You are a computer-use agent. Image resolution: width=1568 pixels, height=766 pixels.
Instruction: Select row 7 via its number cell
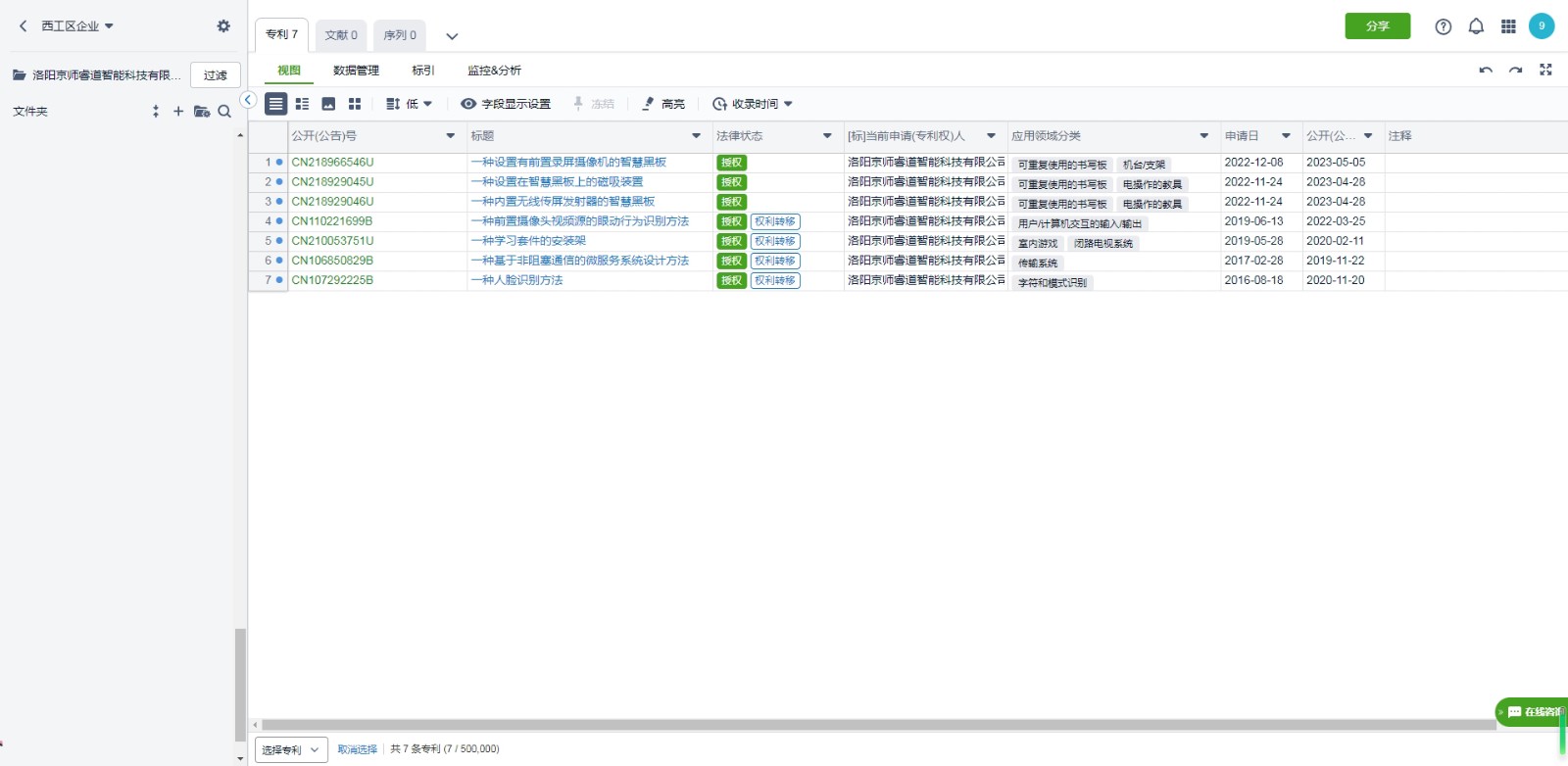[268, 280]
